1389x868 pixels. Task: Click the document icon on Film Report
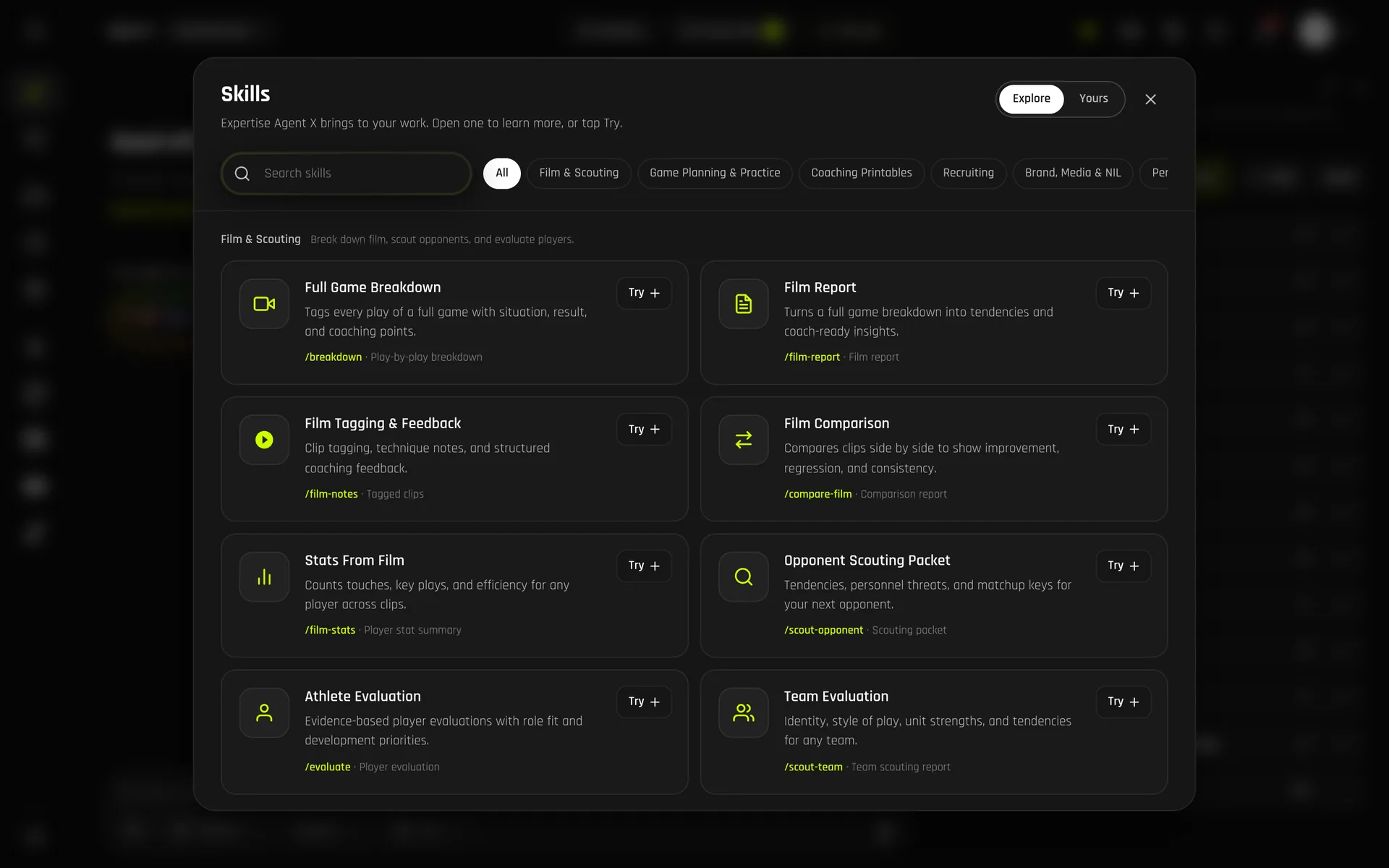(x=743, y=304)
